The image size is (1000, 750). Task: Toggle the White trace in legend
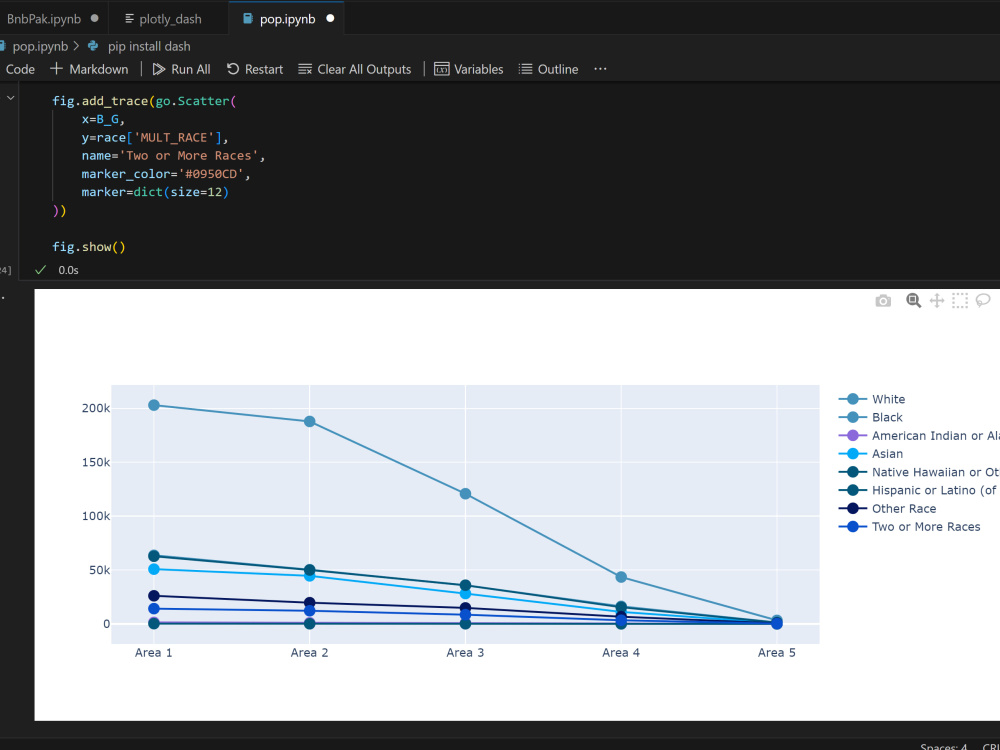click(x=872, y=399)
